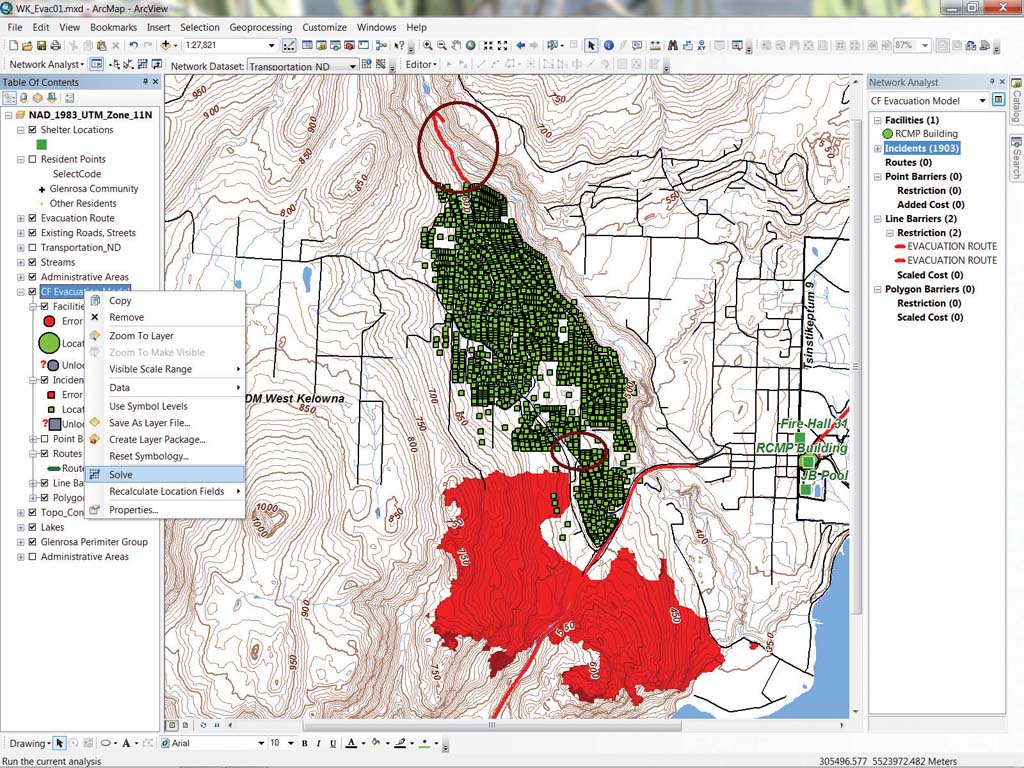This screenshot has height=768, width=1024.
Task: Click the Add Data icon
Action: (x=166, y=45)
